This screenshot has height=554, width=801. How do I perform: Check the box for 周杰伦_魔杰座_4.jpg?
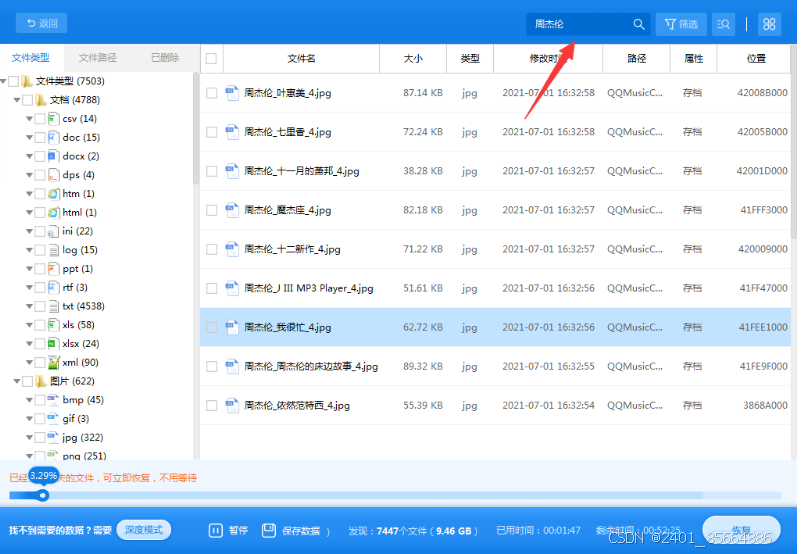(211, 210)
